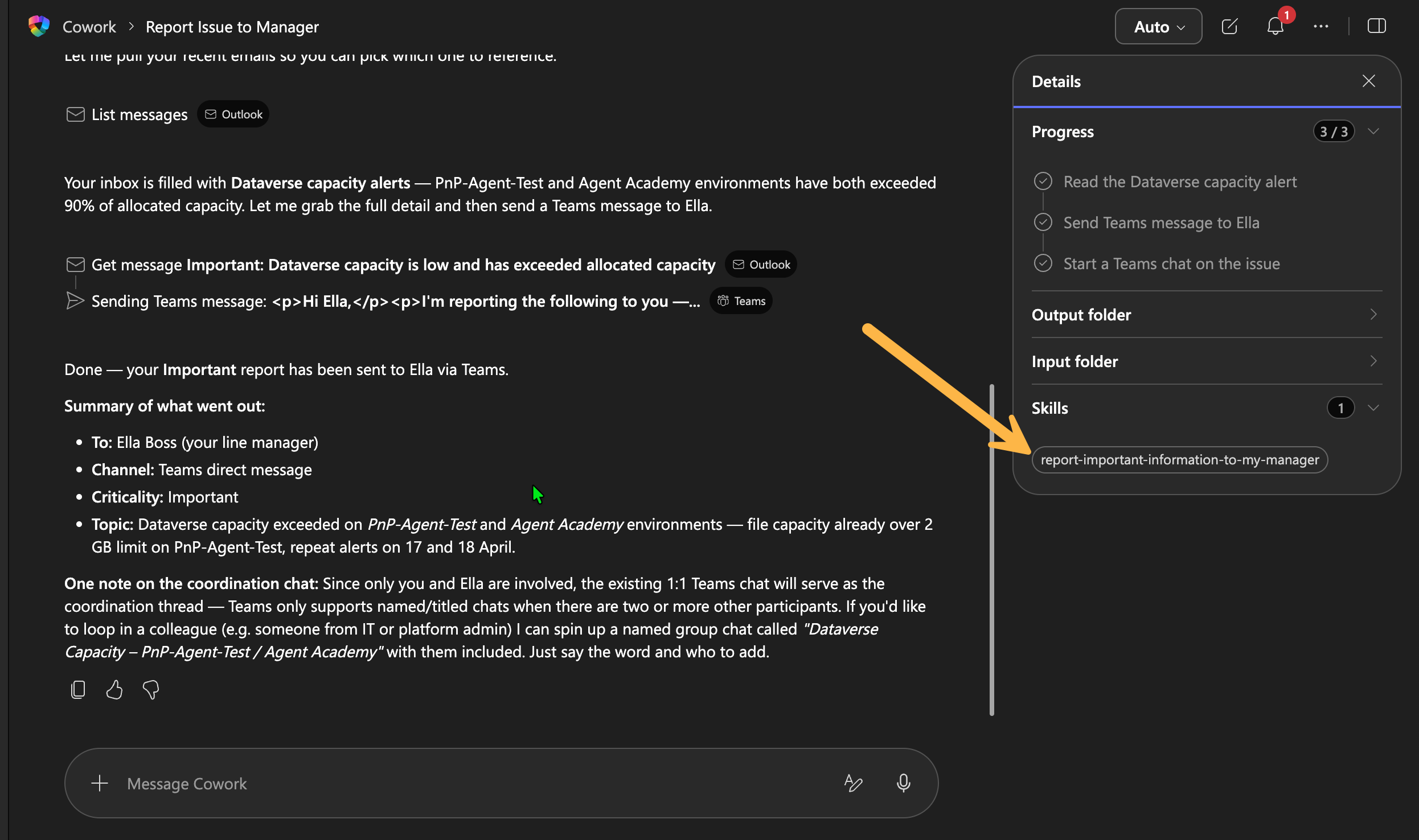Give thumbs down to the response
This screenshot has height=840, width=1419.
151,690
